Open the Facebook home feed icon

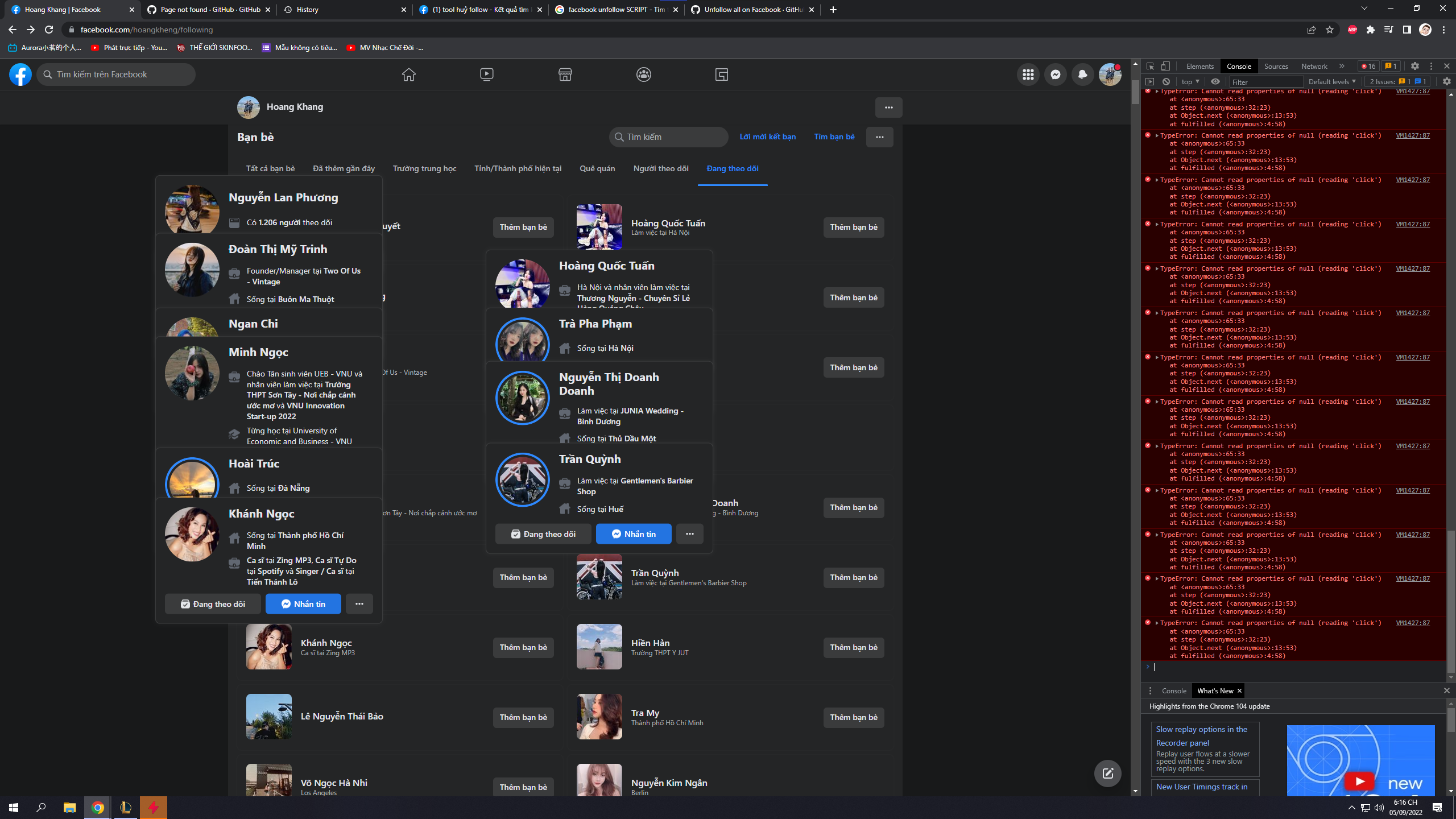(x=408, y=75)
